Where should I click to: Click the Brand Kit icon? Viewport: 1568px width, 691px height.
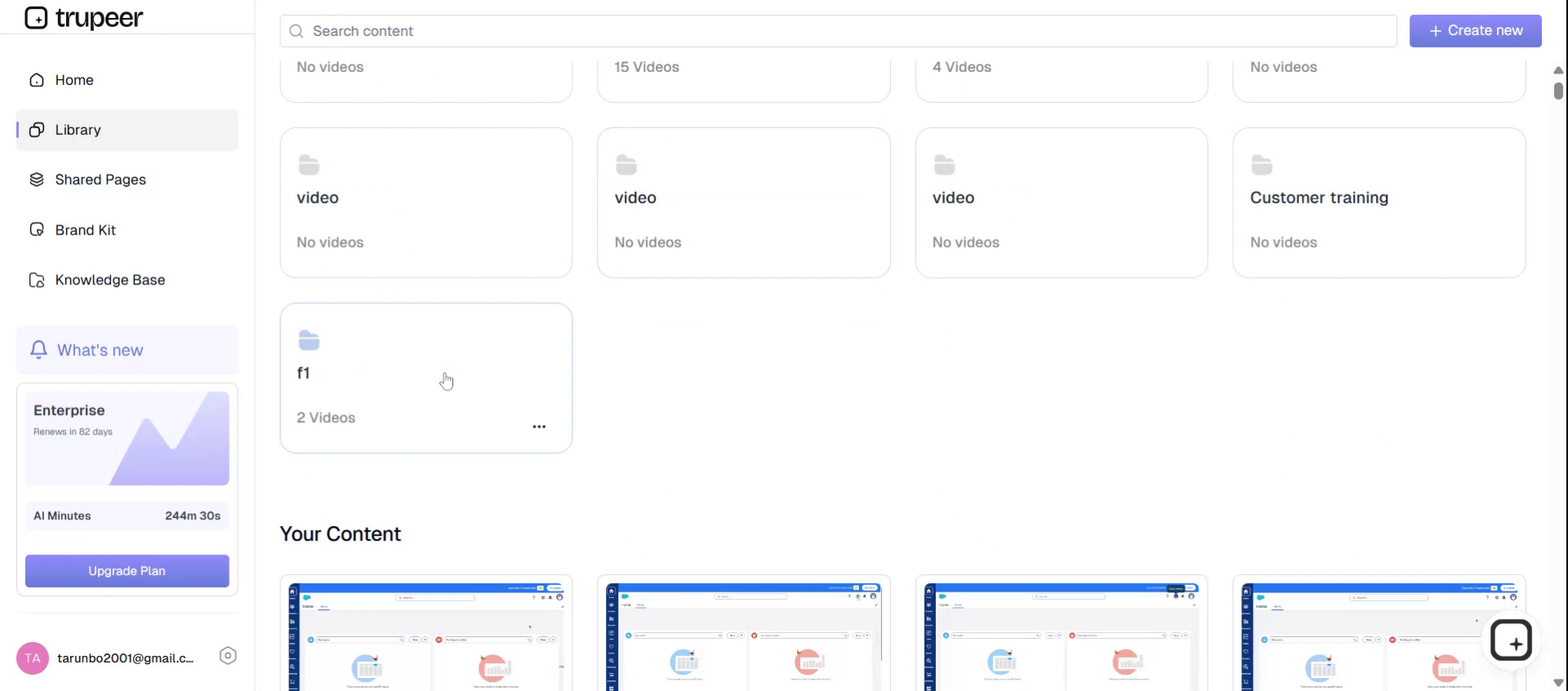point(37,230)
